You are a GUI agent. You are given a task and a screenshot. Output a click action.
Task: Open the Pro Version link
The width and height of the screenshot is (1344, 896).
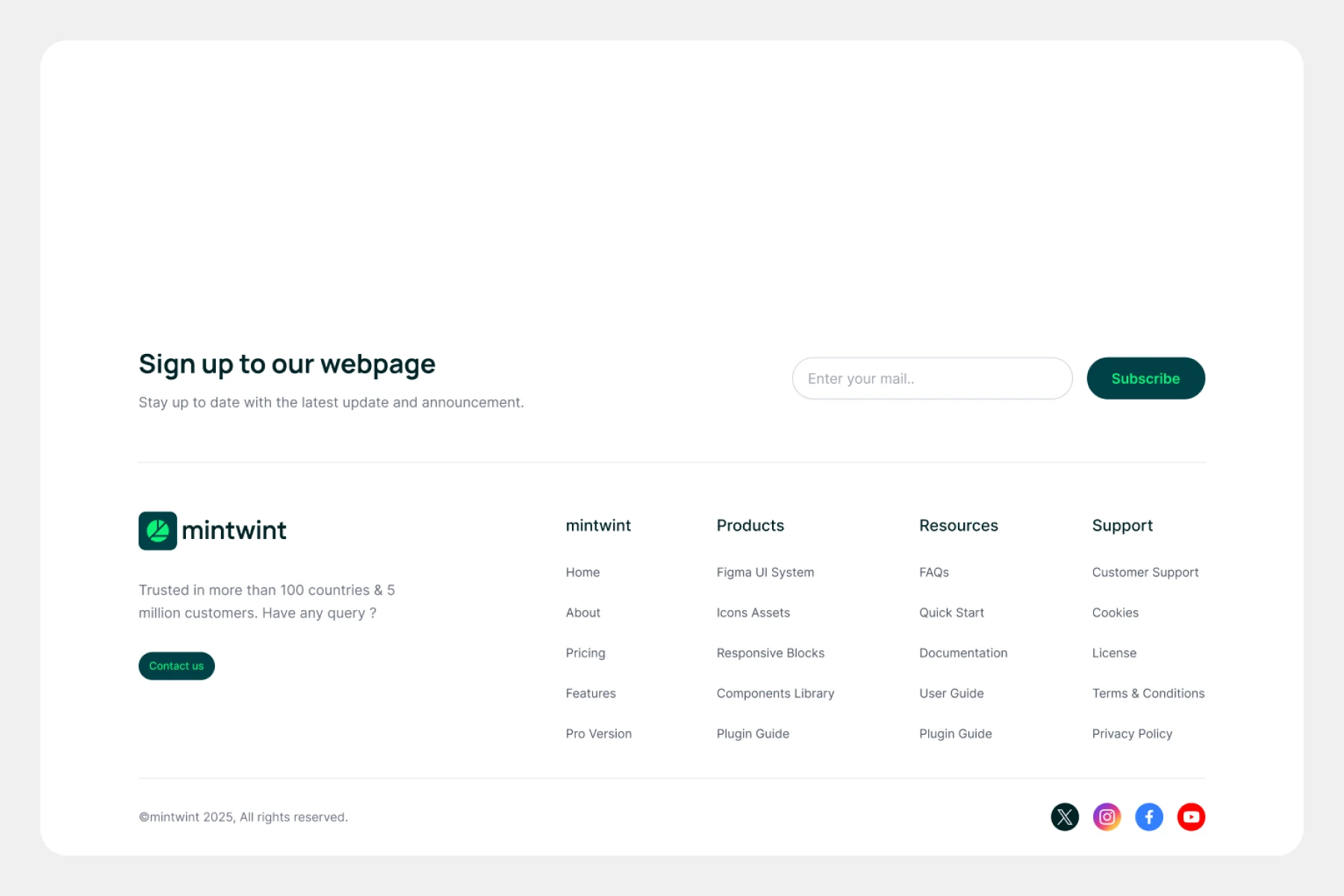(x=598, y=734)
